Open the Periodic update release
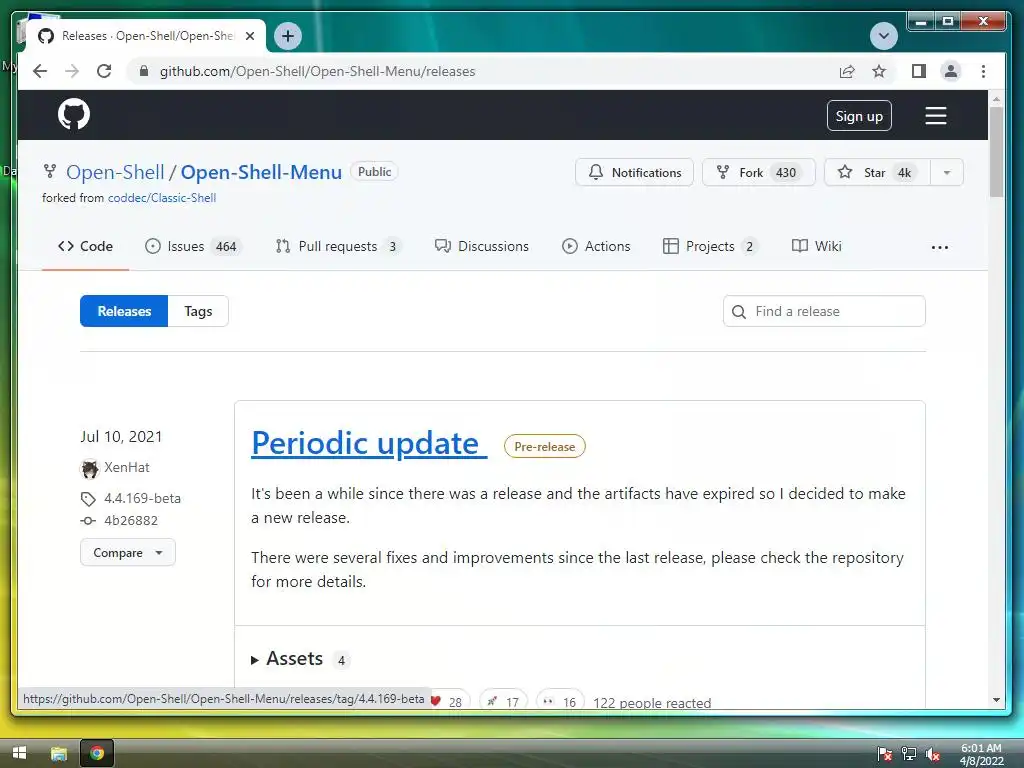 point(369,443)
